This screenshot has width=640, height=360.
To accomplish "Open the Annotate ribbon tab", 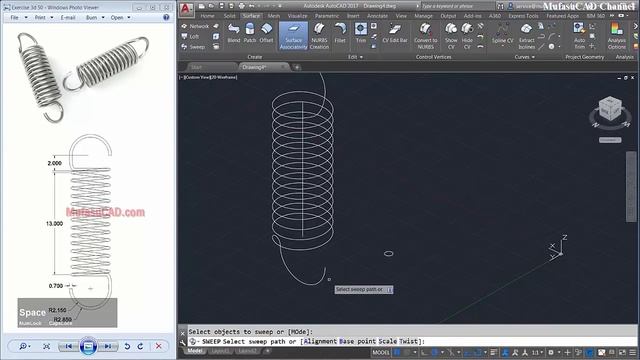I will click(x=378, y=16).
